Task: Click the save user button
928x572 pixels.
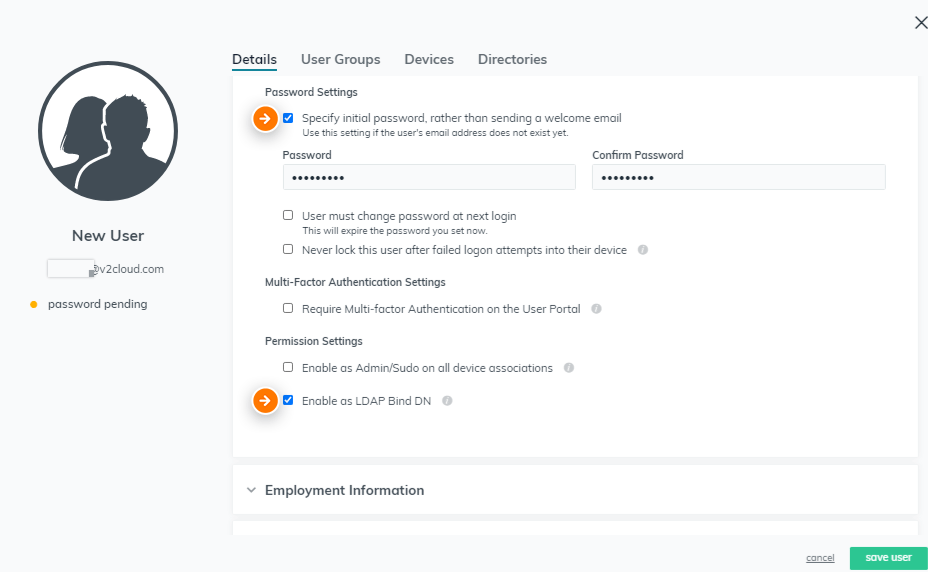Action: point(888,558)
